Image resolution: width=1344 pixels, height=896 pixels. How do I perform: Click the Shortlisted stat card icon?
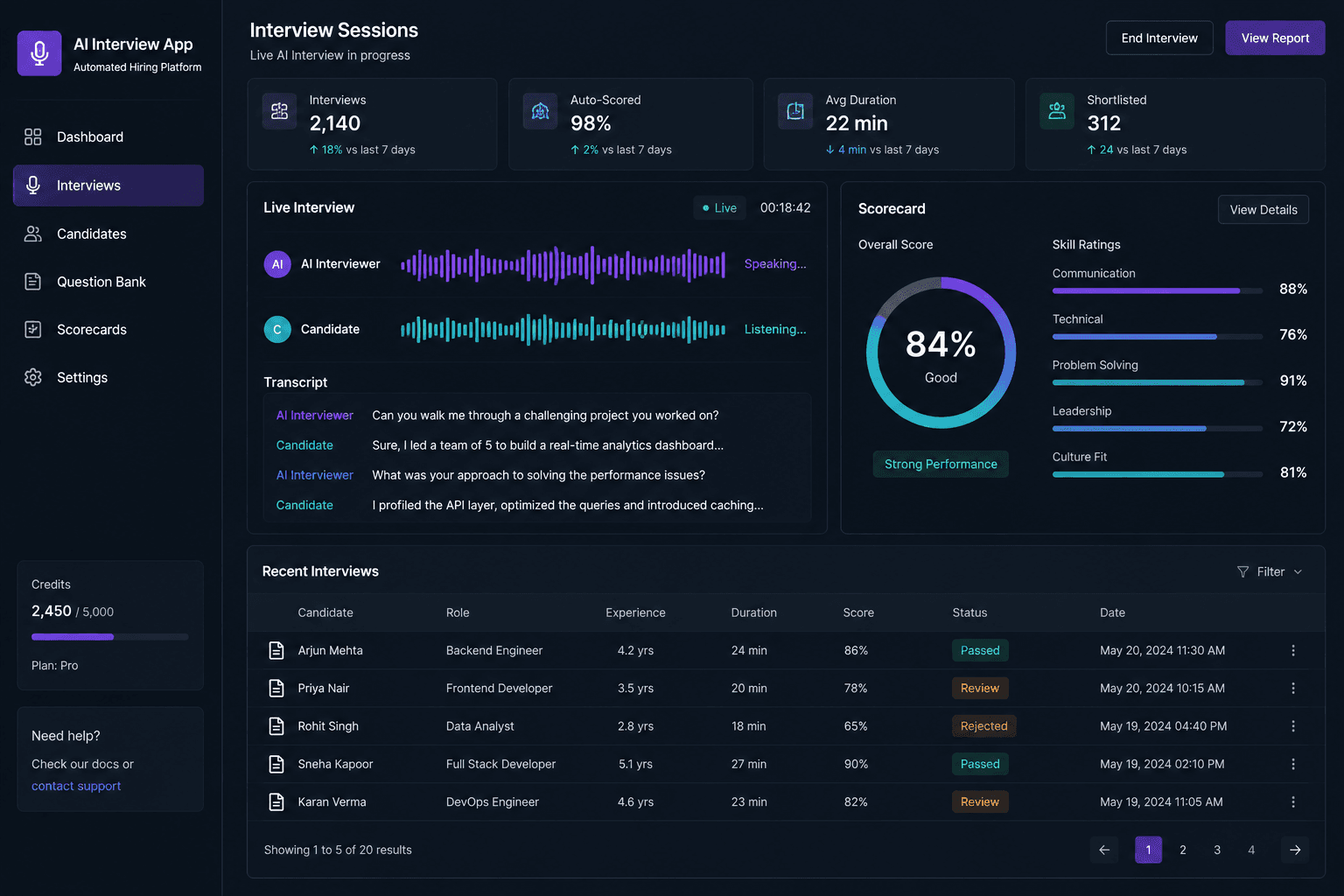[x=1057, y=111]
